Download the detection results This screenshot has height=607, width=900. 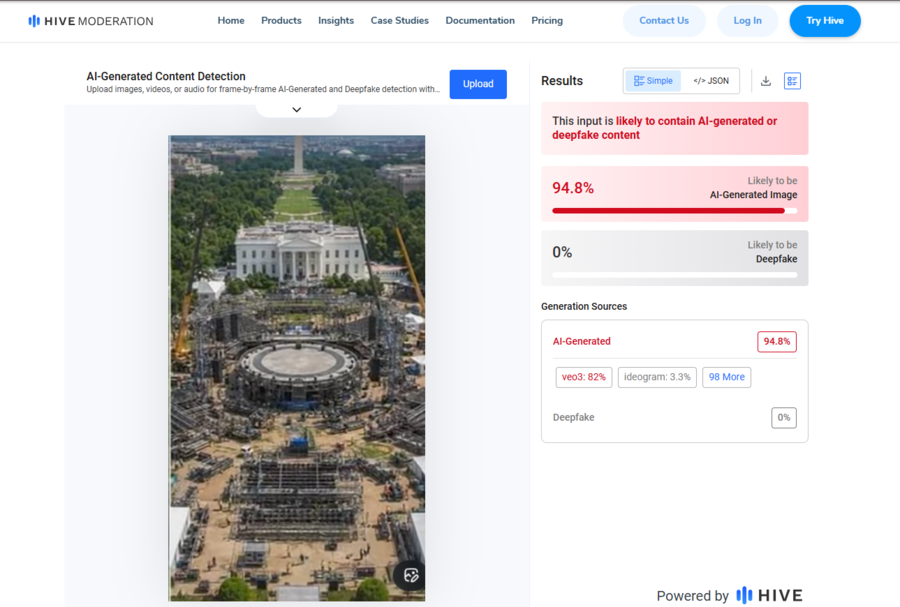(x=766, y=81)
